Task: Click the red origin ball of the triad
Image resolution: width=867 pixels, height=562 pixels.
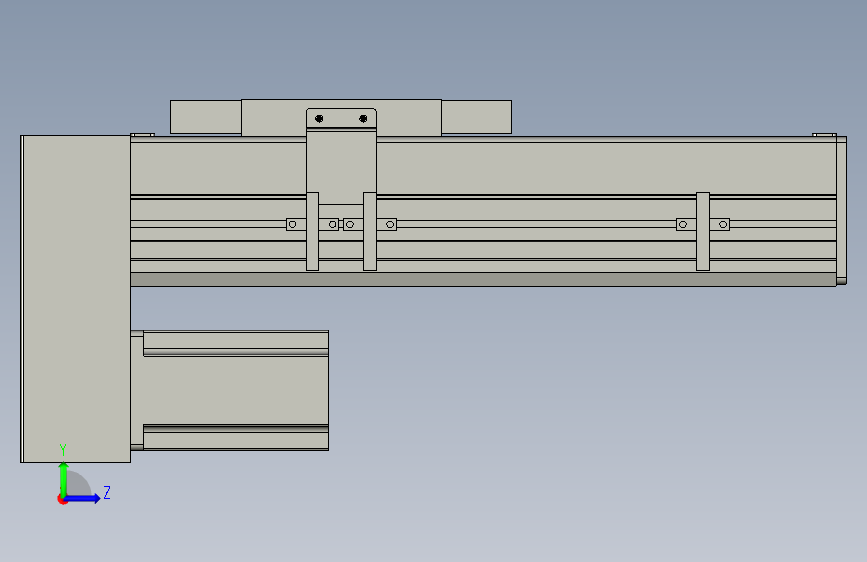Action: pyautogui.click(x=62, y=499)
